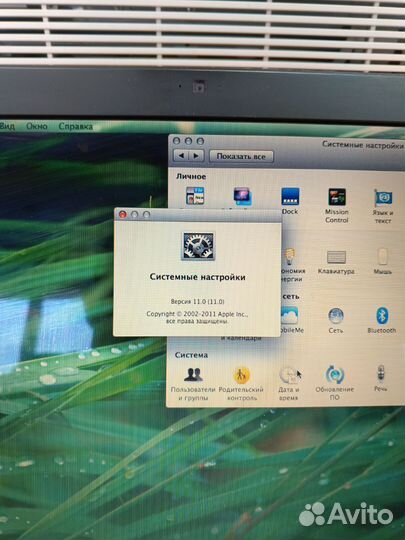
Task: Open Пользователи и группы icon
Action: tap(193, 374)
